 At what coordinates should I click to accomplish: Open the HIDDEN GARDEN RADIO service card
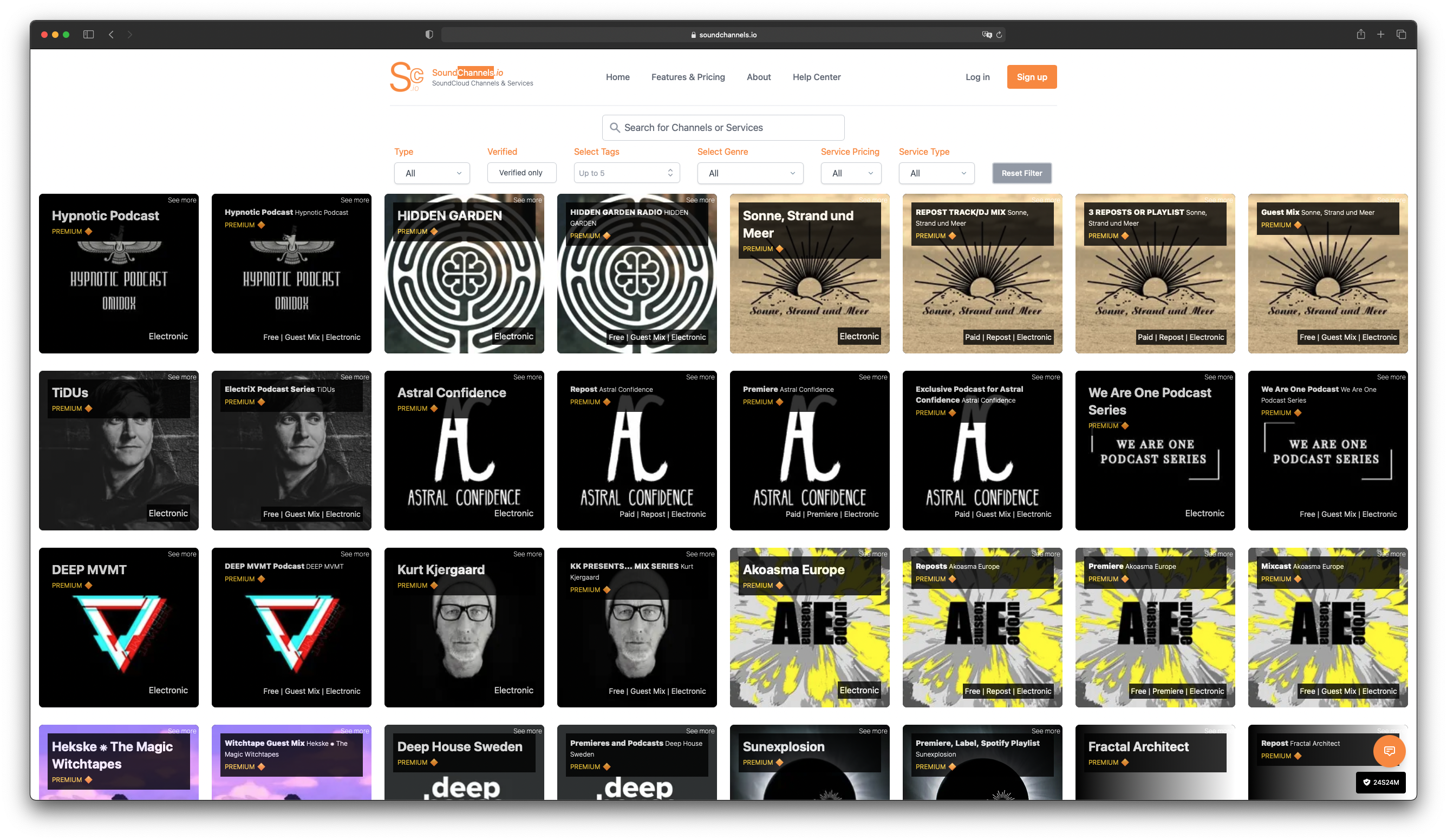(x=637, y=273)
